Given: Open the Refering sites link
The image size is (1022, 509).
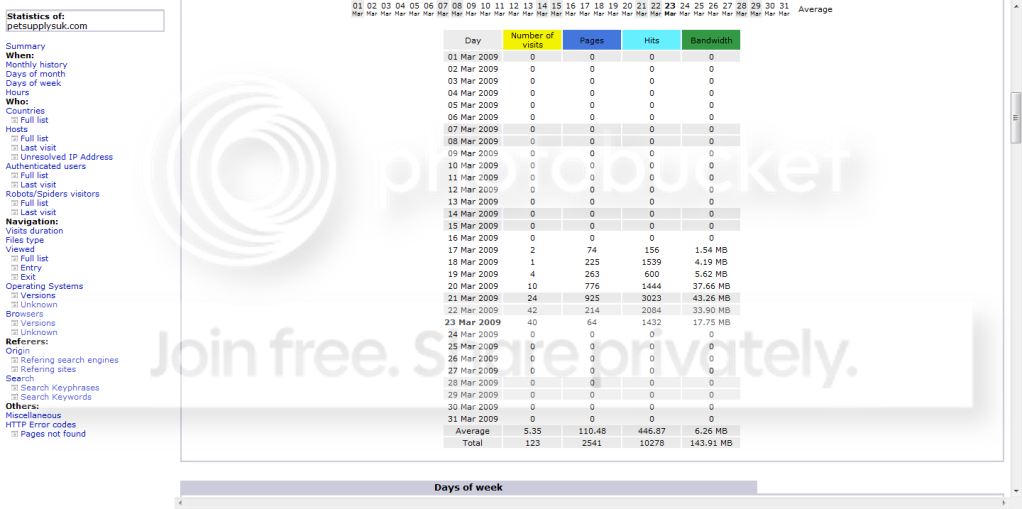Looking at the screenshot, I should (x=48, y=369).
